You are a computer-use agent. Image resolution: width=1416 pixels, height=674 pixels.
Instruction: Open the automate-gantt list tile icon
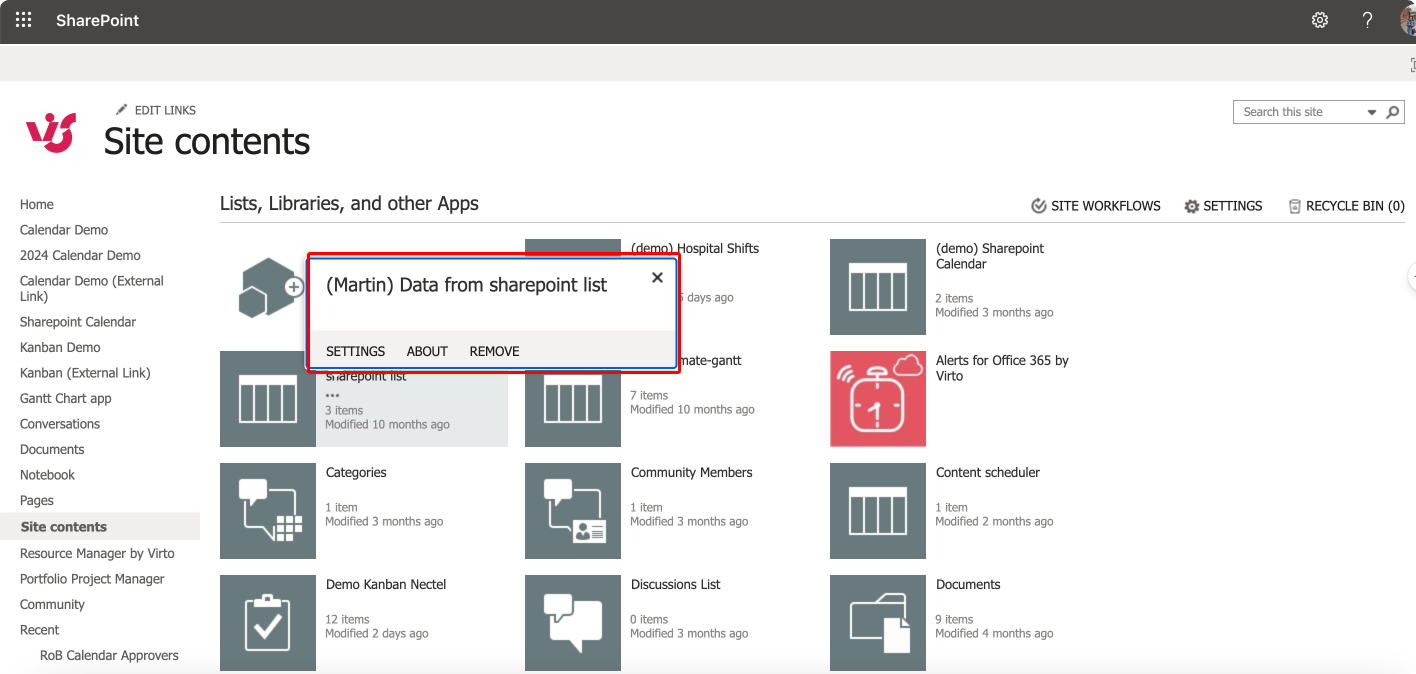573,410
